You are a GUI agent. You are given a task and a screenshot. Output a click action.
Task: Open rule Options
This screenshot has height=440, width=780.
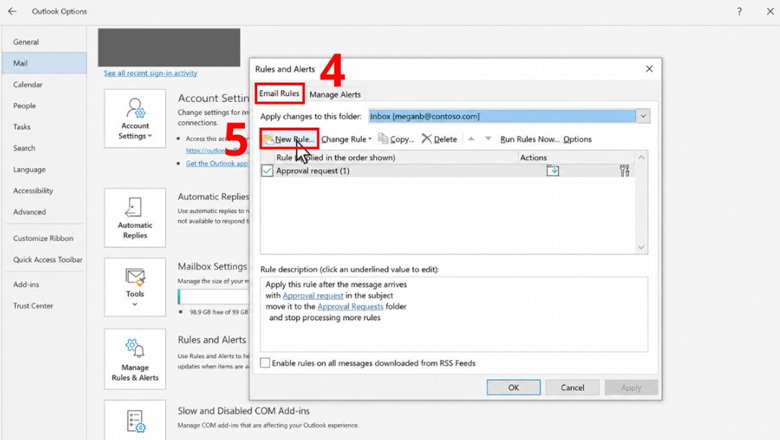(x=578, y=139)
